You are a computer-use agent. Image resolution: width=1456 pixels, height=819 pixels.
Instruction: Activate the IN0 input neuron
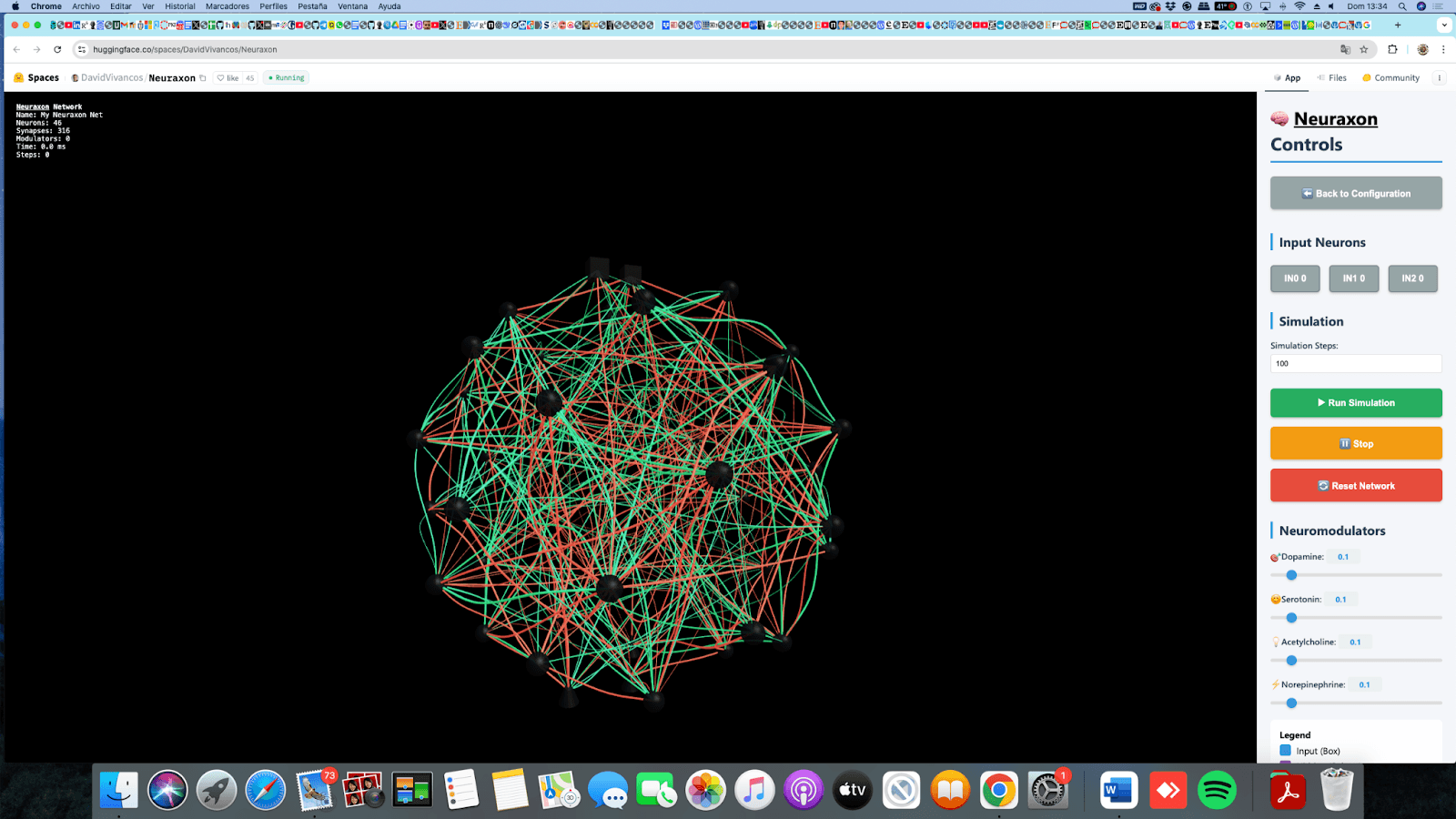pyautogui.click(x=1295, y=278)
